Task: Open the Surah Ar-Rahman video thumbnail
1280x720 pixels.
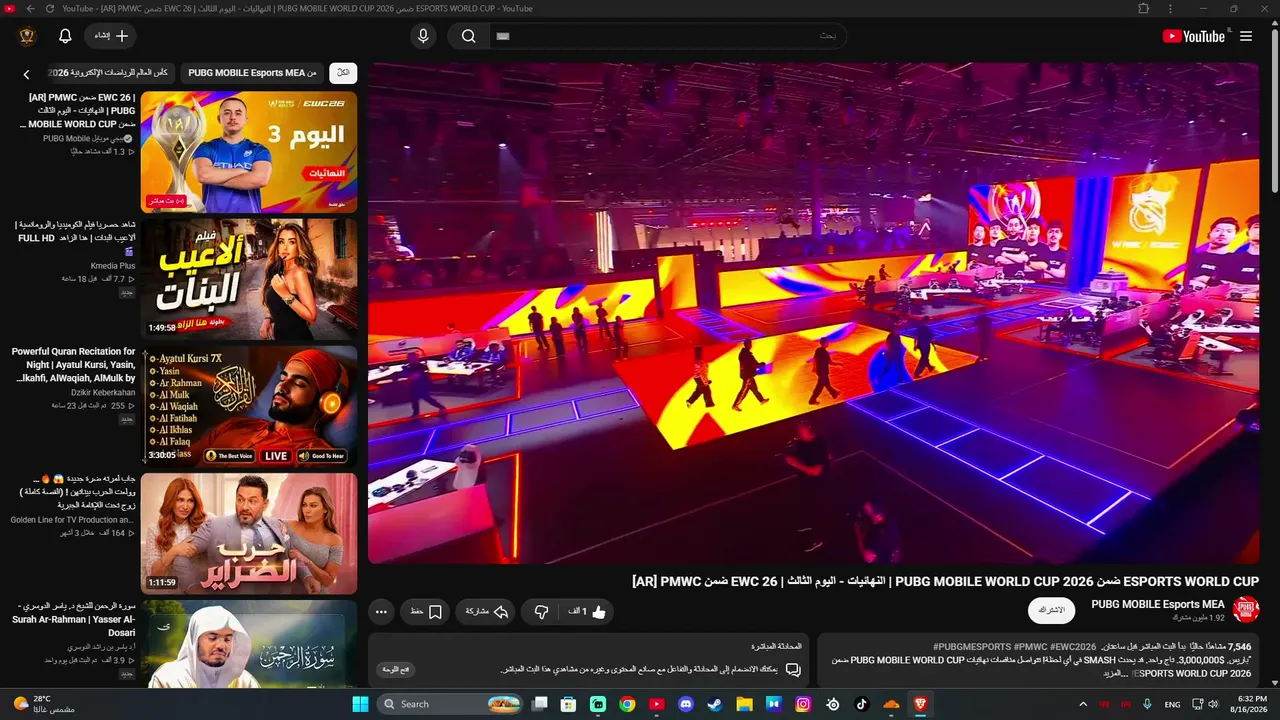Action: tap(249, 644)
